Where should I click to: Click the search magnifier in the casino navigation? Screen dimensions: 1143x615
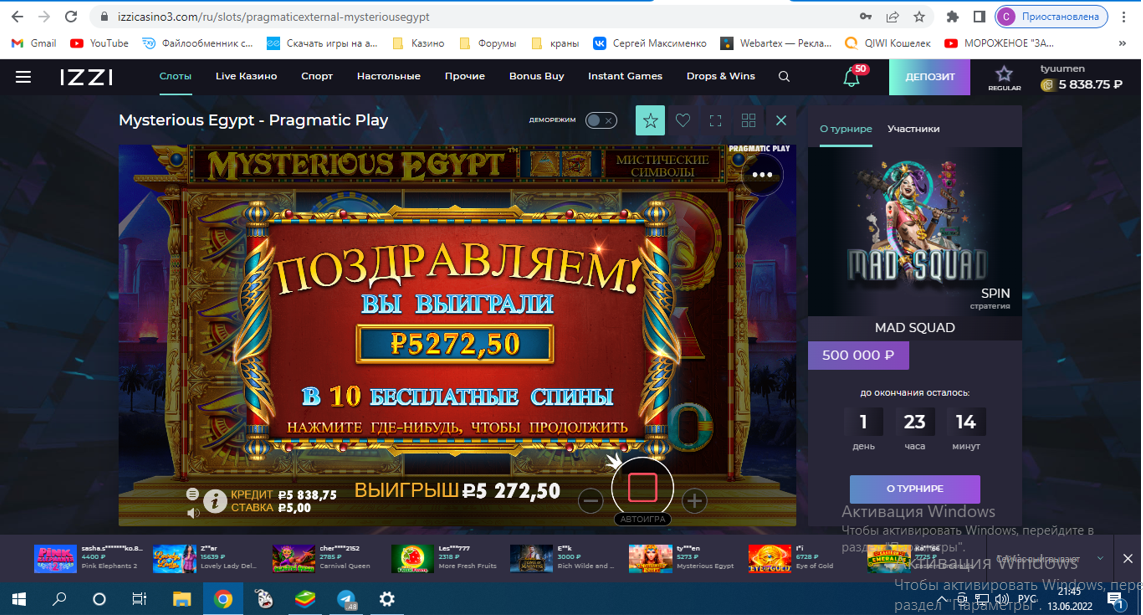(x=784, y=77)
